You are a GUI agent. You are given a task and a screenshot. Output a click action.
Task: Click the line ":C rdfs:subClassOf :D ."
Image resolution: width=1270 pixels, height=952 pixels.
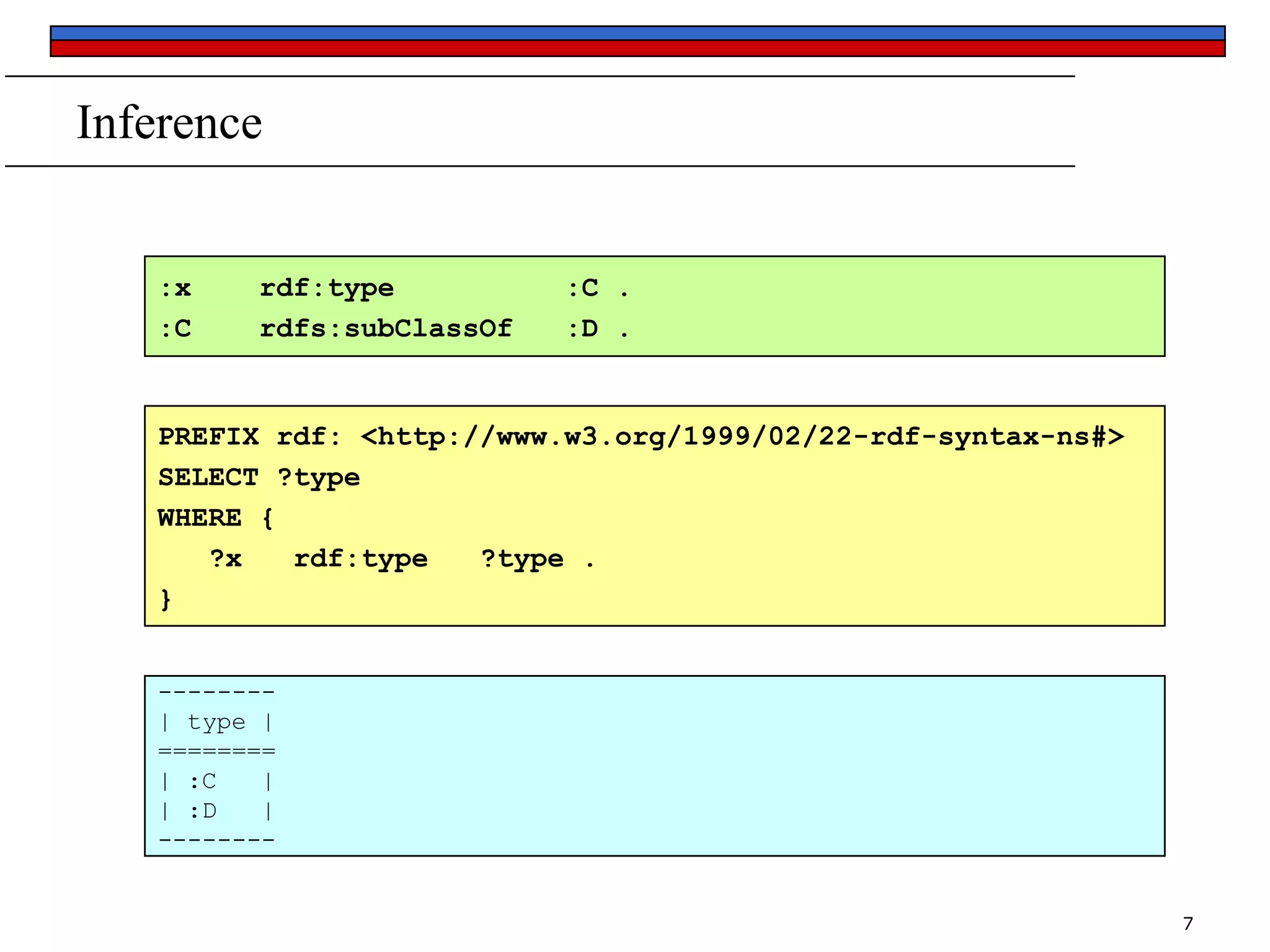[x=394, y=328]
